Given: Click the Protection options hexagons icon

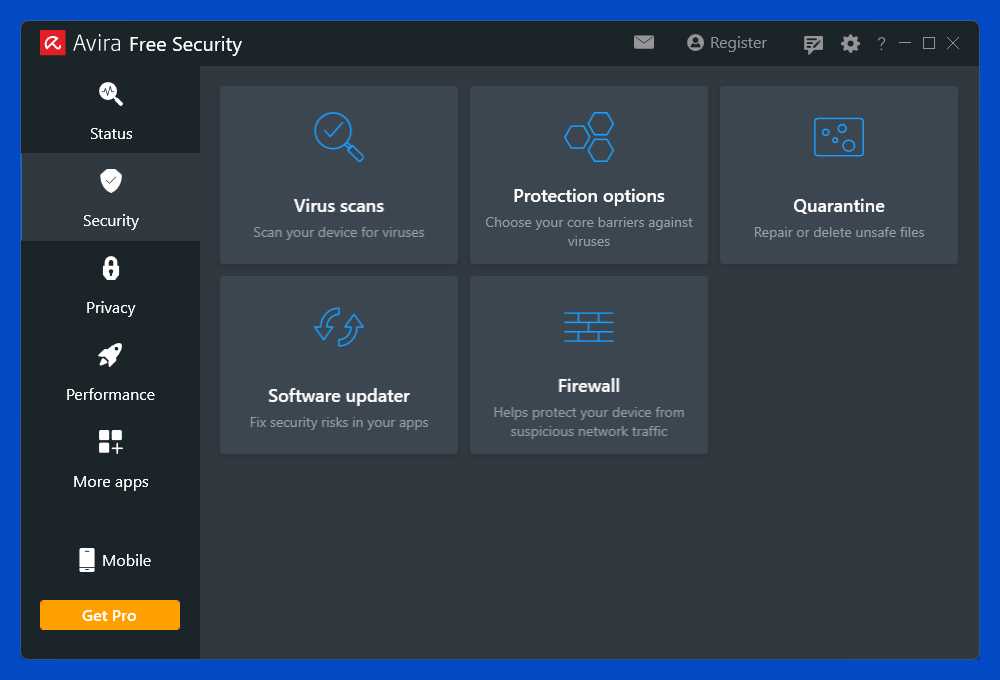Looking at the screenshot, I should [589, 137].
